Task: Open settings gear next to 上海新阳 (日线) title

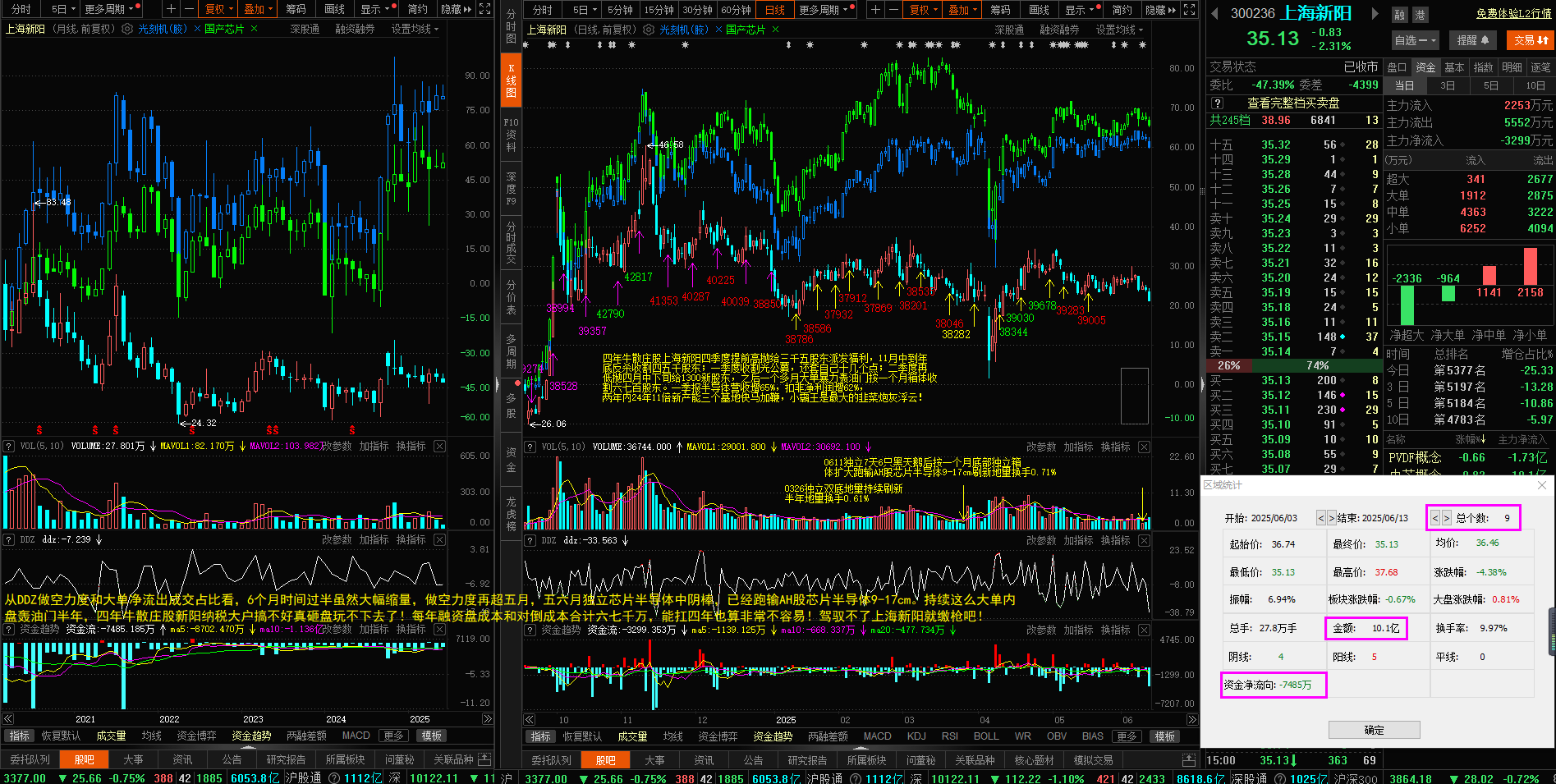Action: 649,30
